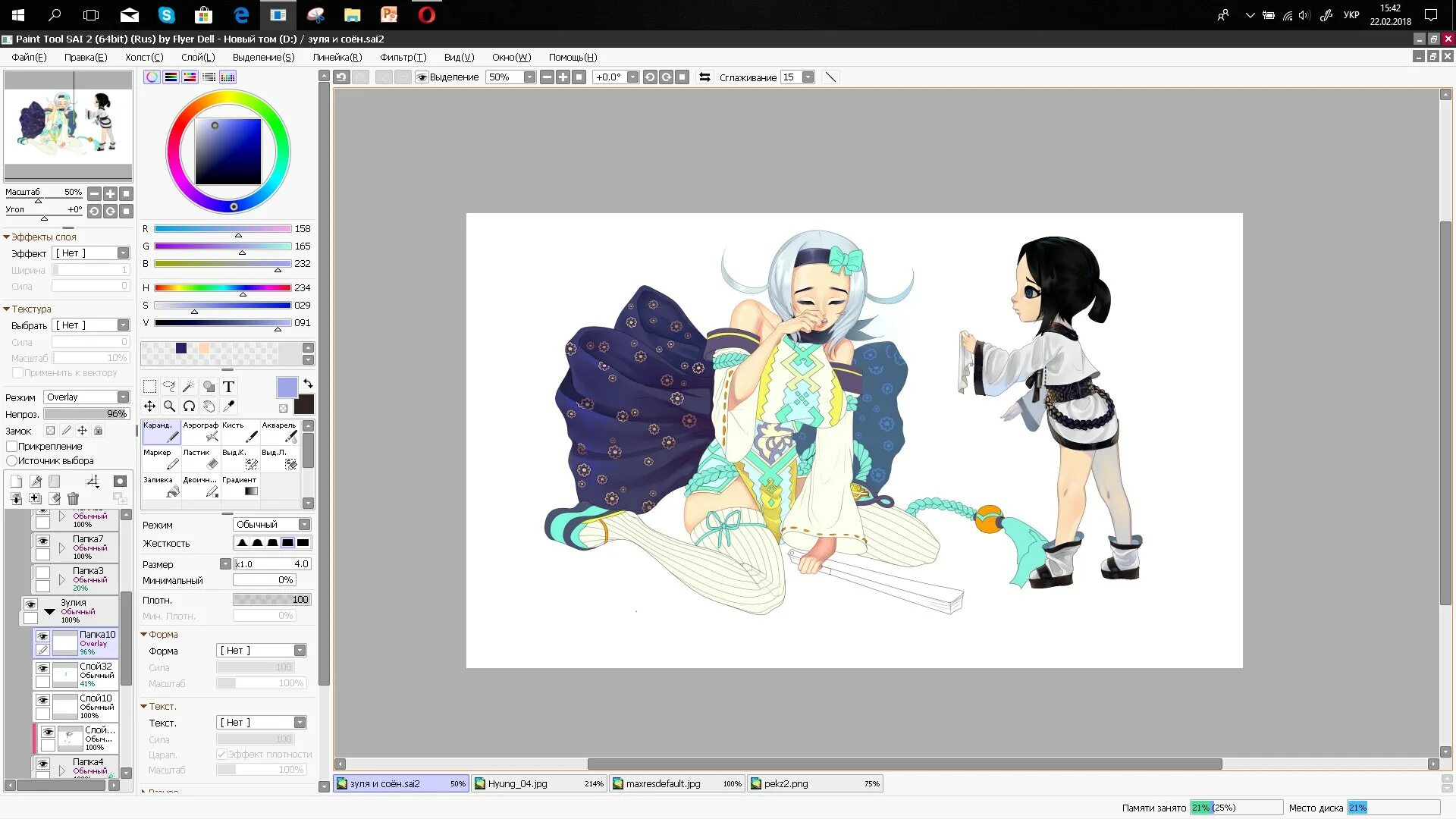This screenshot has height=819, width=1456.
Task: Choose the Аэрограф airbrush tool
Action: click(x=200, y=431)
